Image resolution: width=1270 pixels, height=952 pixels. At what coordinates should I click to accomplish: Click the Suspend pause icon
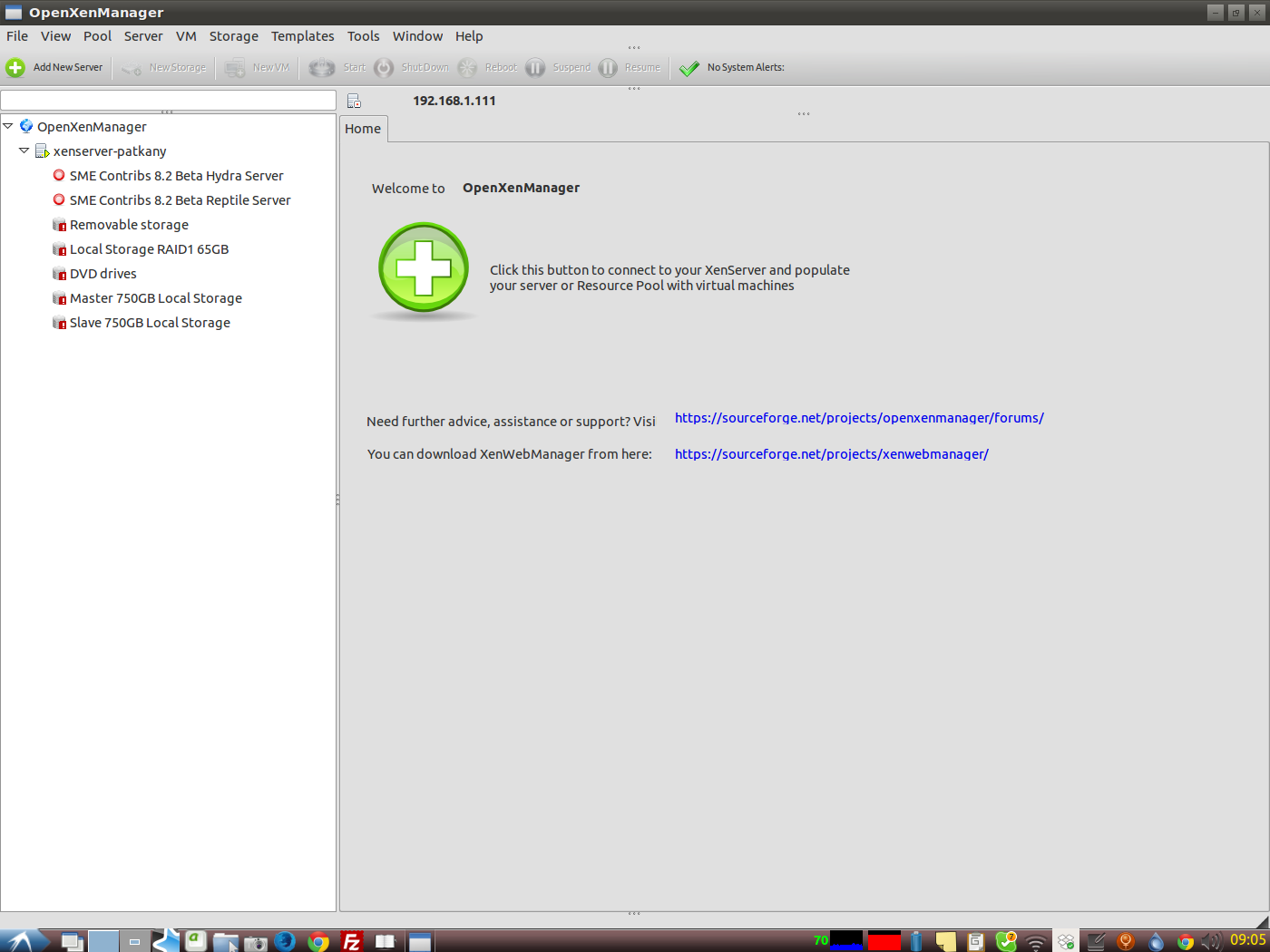tap(535, 68)
